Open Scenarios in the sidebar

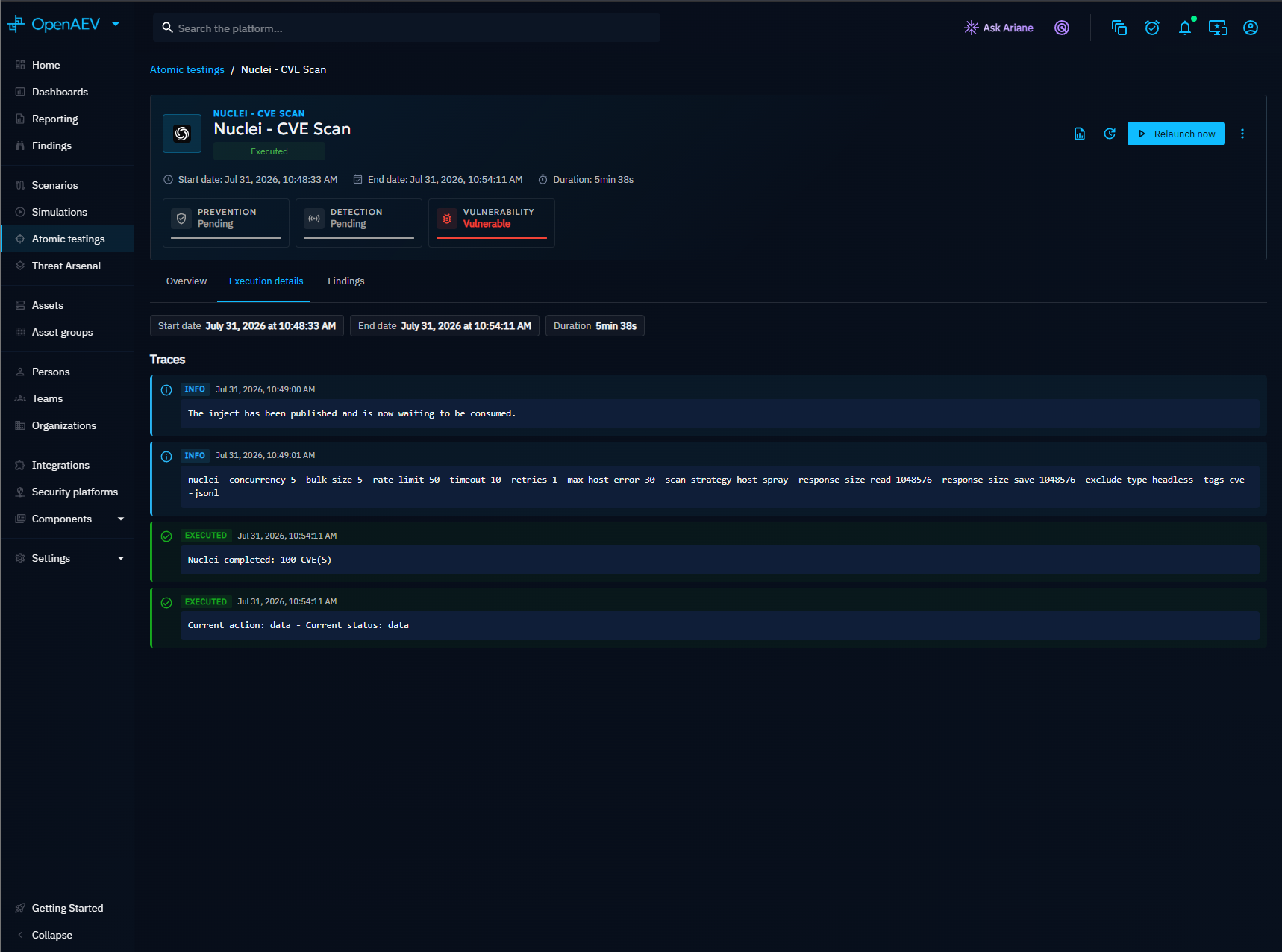click(x=67, y=185)
